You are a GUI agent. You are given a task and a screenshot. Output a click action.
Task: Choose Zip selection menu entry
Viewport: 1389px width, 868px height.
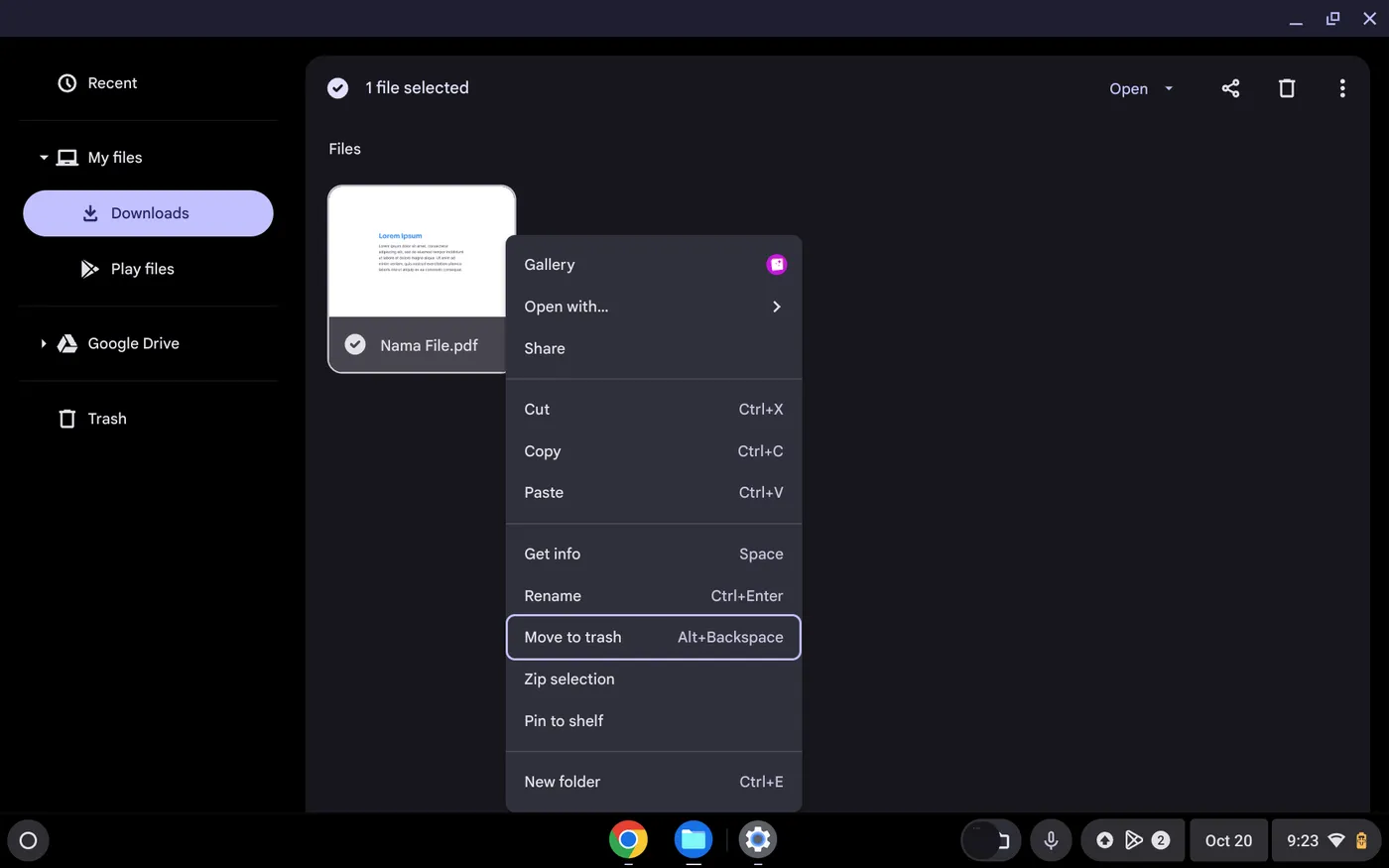tap(654, 679)
